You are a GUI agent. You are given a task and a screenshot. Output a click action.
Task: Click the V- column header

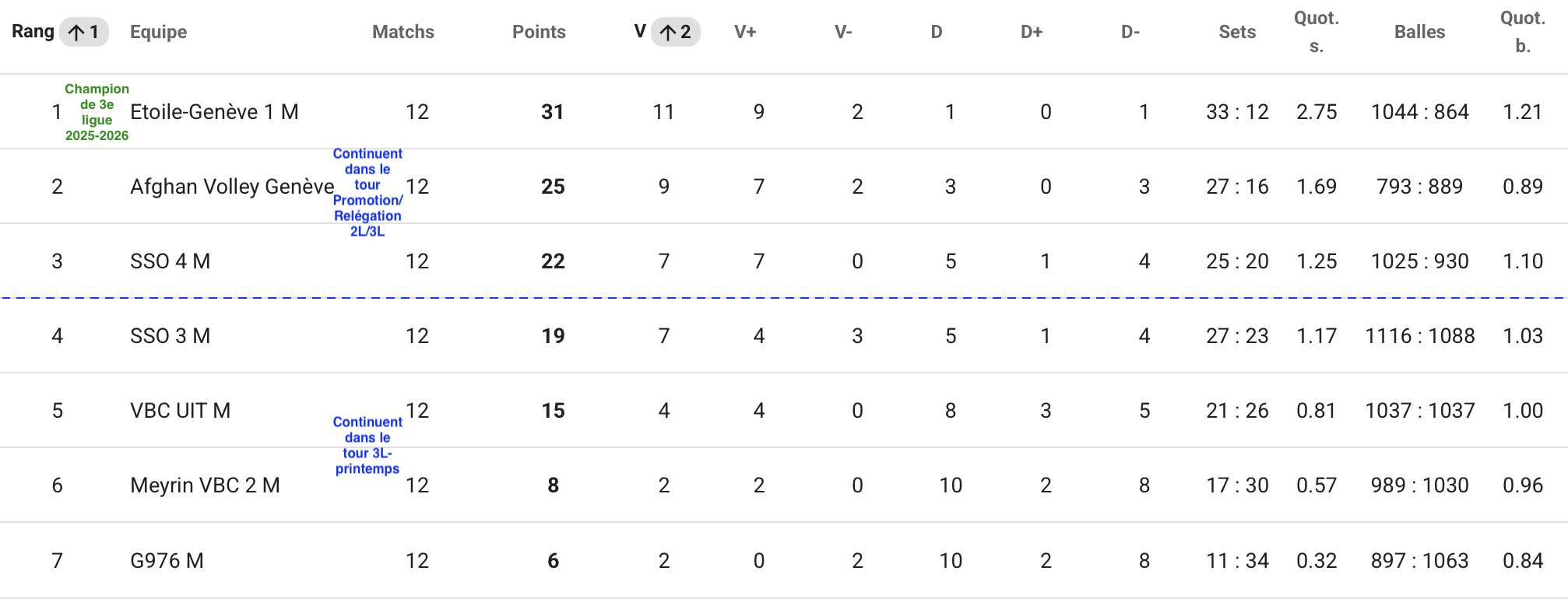click(x=843, y=32)
